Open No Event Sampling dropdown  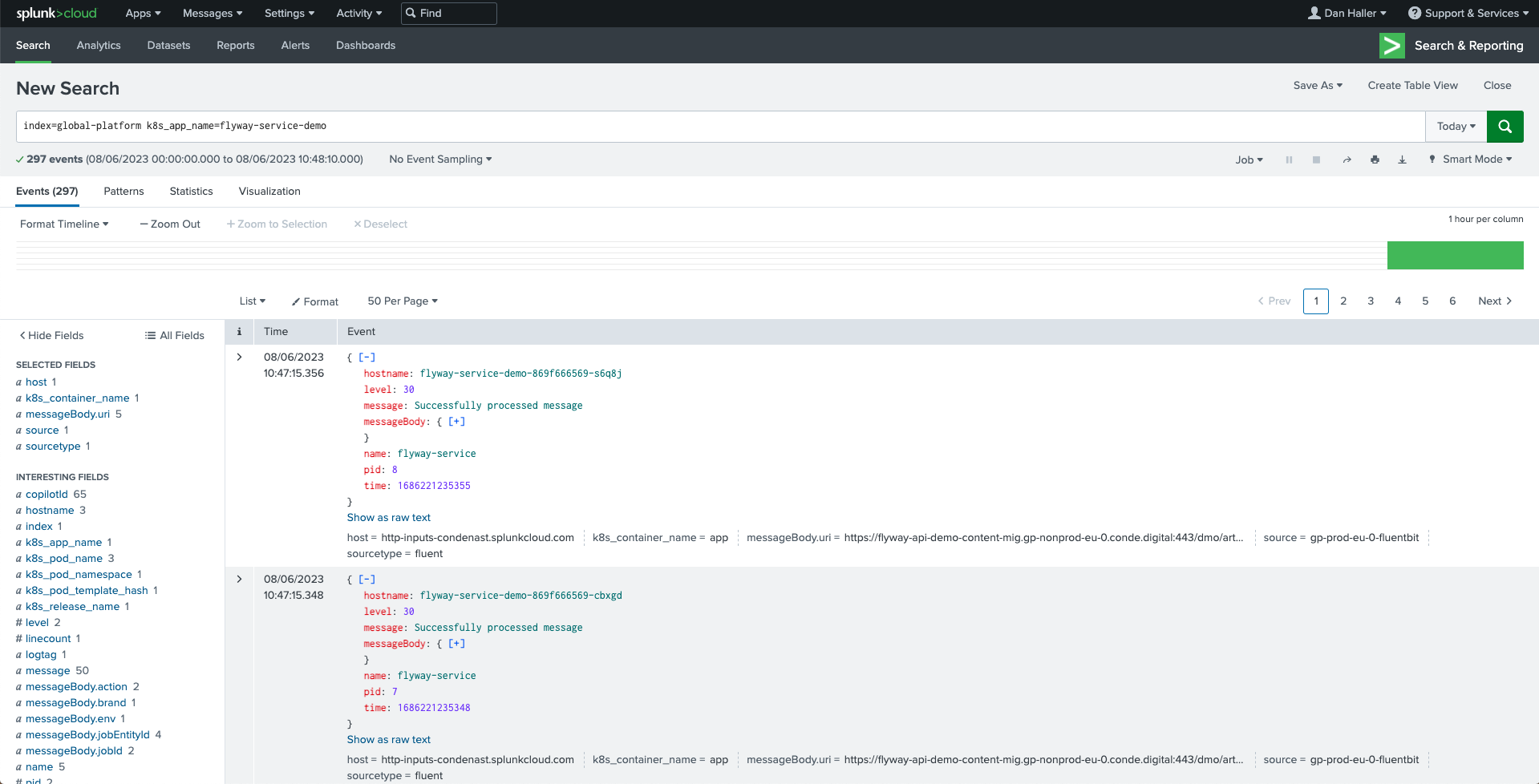coord(440,160)
